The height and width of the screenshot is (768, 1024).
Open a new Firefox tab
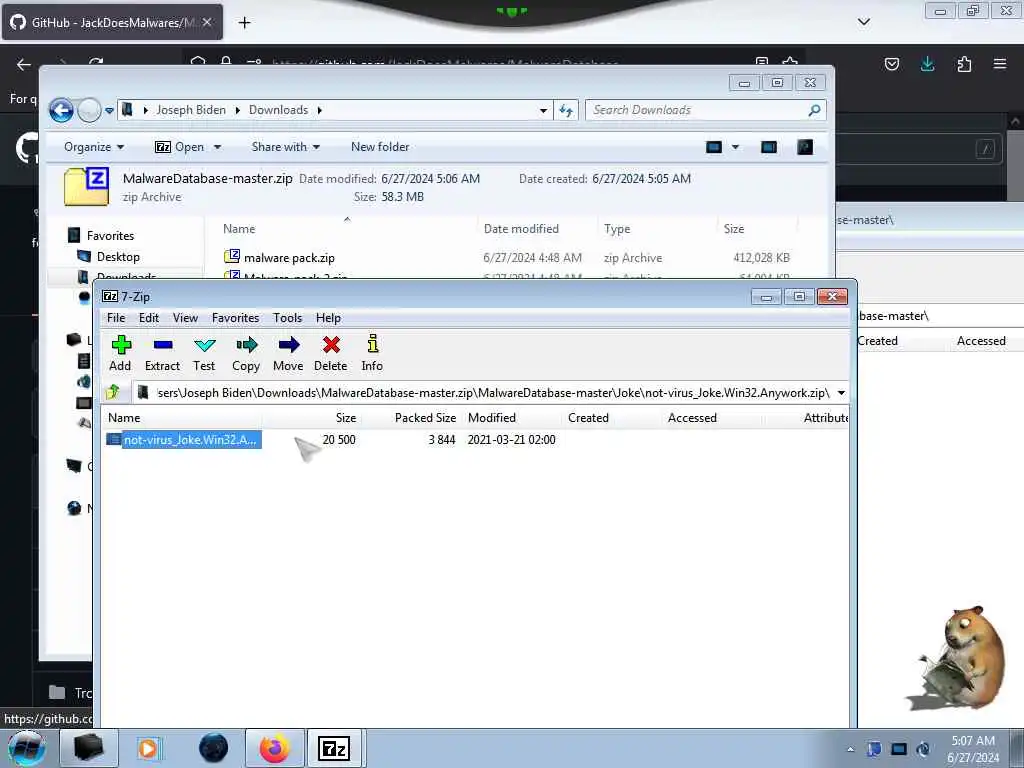(244, 23)
